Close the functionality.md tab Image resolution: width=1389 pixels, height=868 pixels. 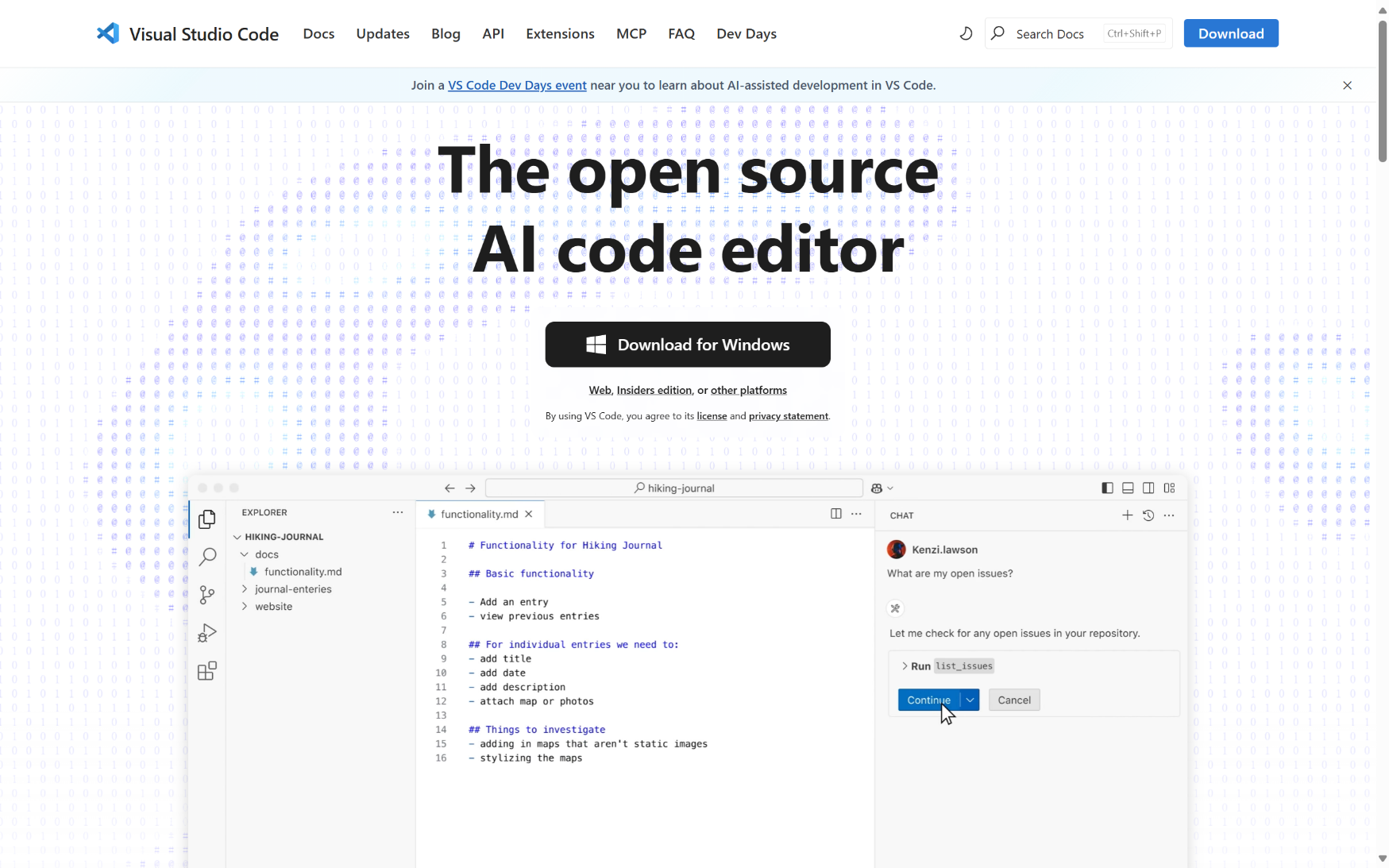(x=529, y=514)
